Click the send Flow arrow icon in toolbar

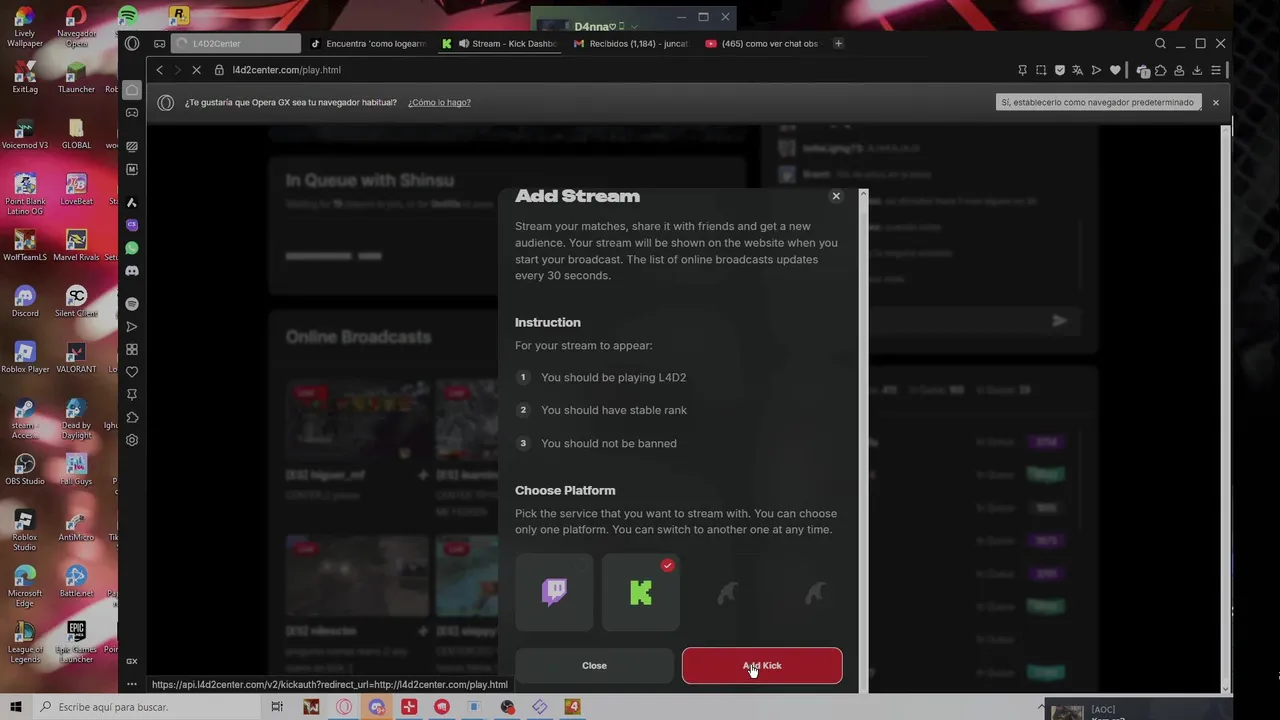point(1097,70)
